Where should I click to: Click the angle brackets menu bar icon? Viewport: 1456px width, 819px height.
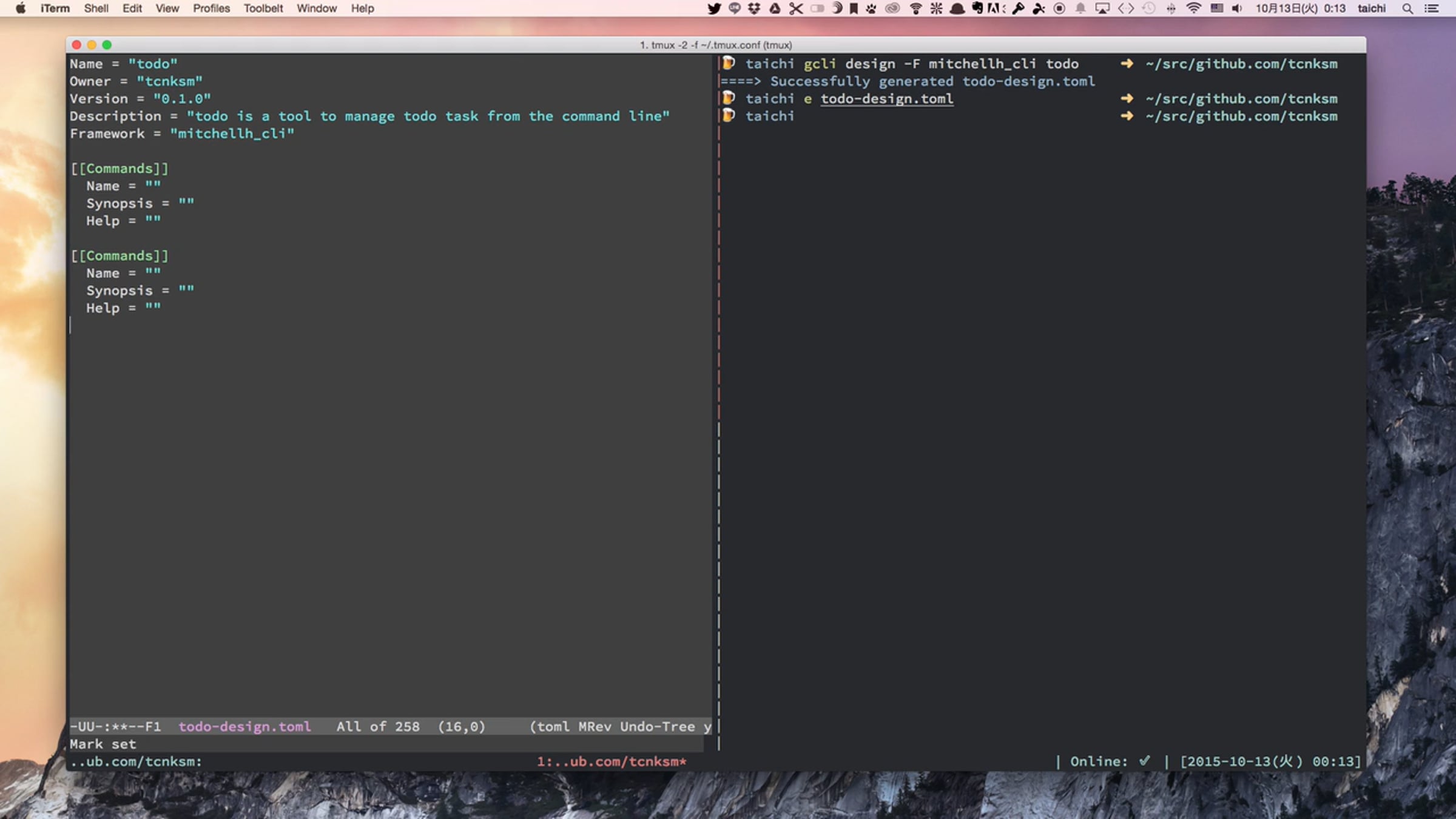coord(1125,8)
